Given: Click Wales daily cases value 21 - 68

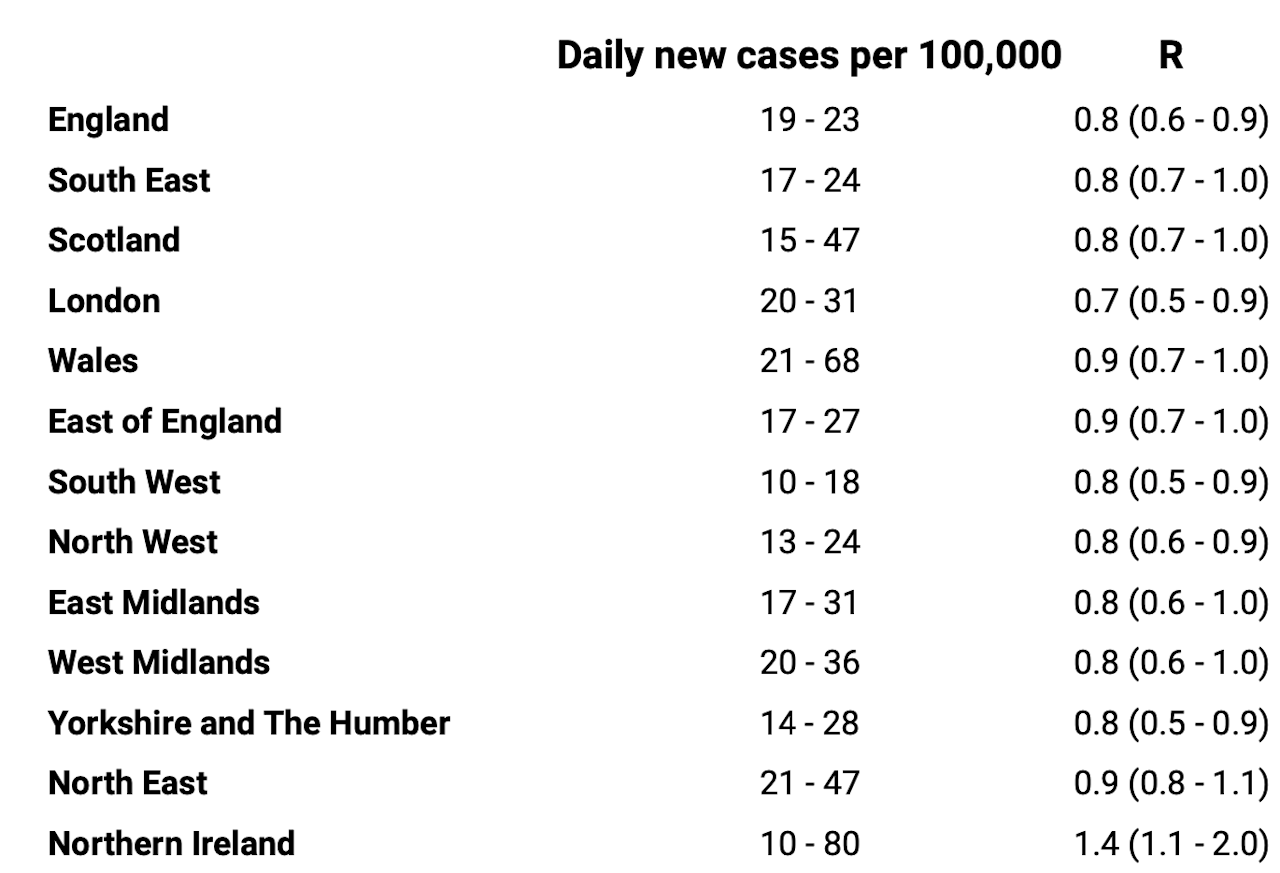Looking at the screenshot, I should click(x=809, y=361).
